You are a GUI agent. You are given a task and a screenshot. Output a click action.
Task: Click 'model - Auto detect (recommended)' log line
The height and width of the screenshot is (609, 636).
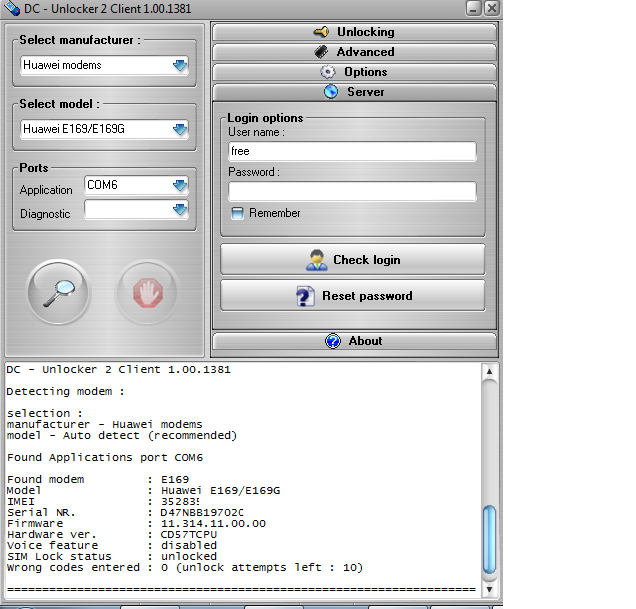click(122, 435)
